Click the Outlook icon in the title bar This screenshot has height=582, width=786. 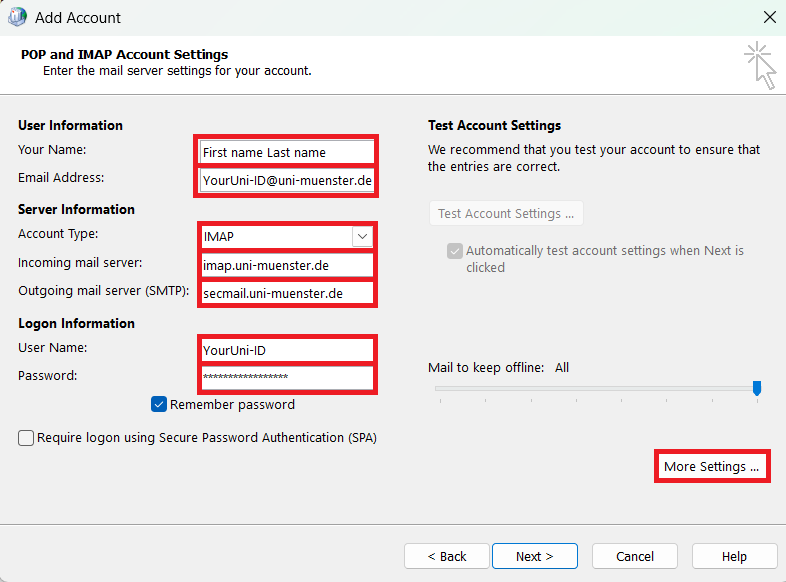[x=17, y=17]
